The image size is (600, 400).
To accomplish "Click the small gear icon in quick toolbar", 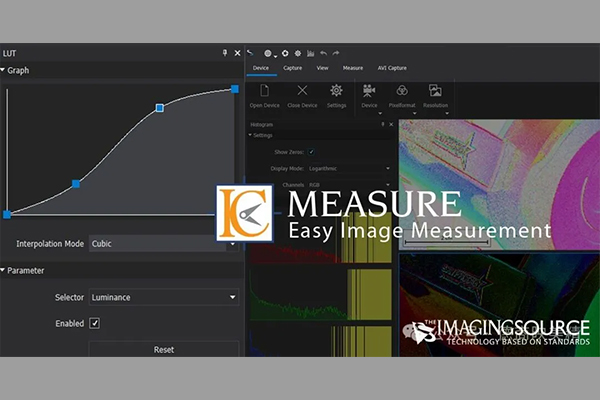I will tap(298, 53).
